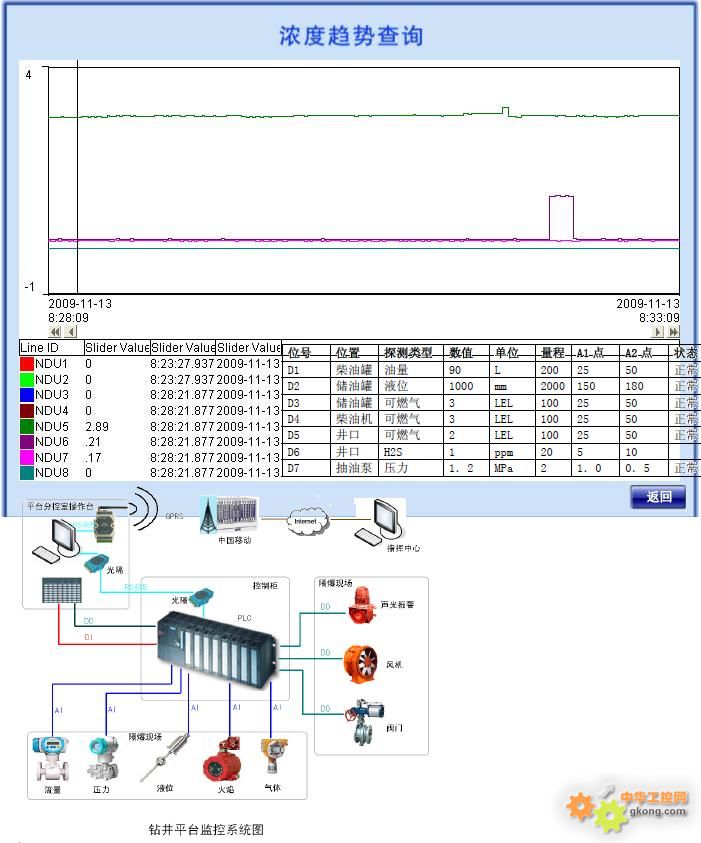Screen dimensions: 701x843
Task: Click the 浓度趋势查询 title
Action: pyautogui.click(x=351, y=36)
